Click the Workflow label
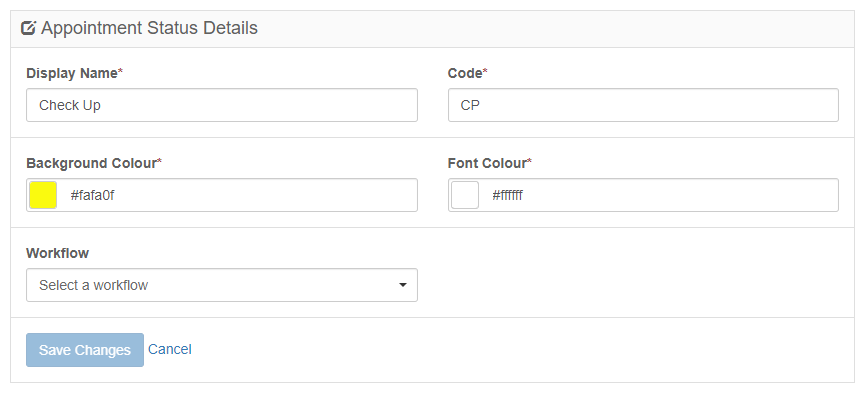This screenshot has height=394, width=867. click(x=58, y=254)
